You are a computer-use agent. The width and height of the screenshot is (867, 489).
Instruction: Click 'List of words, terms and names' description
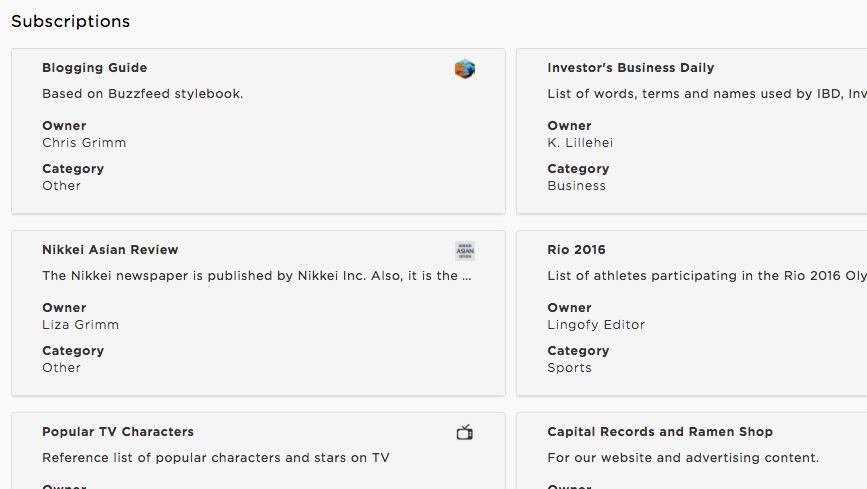[707, 93]
